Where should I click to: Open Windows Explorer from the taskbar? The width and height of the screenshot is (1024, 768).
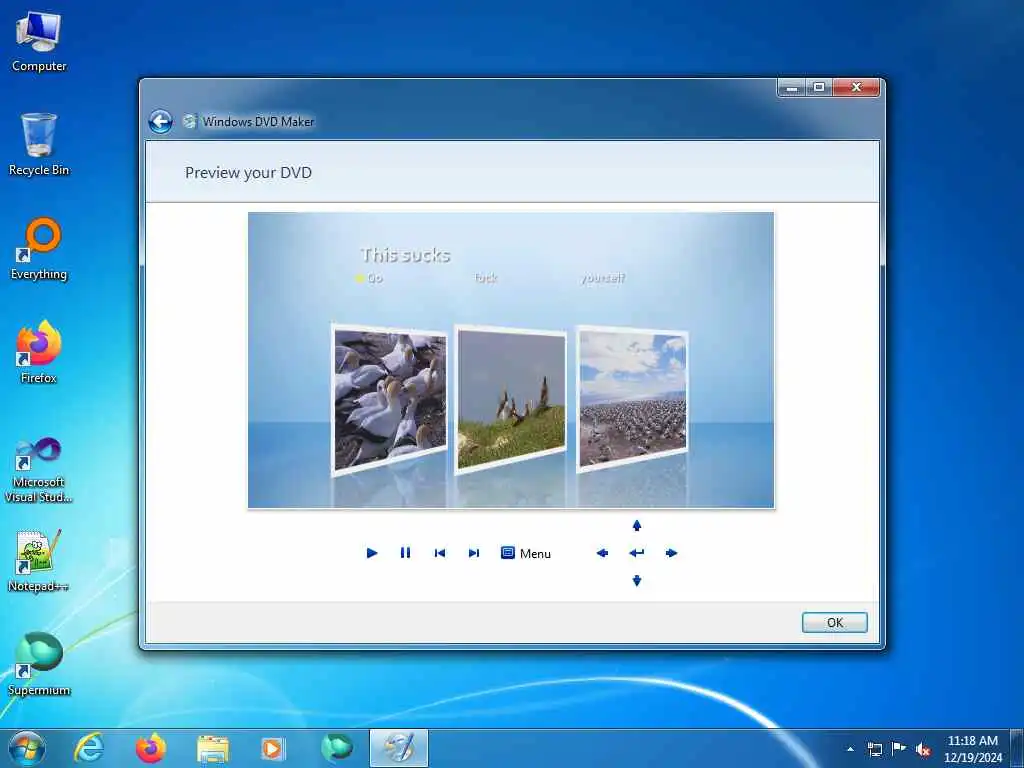click(212, 748)
